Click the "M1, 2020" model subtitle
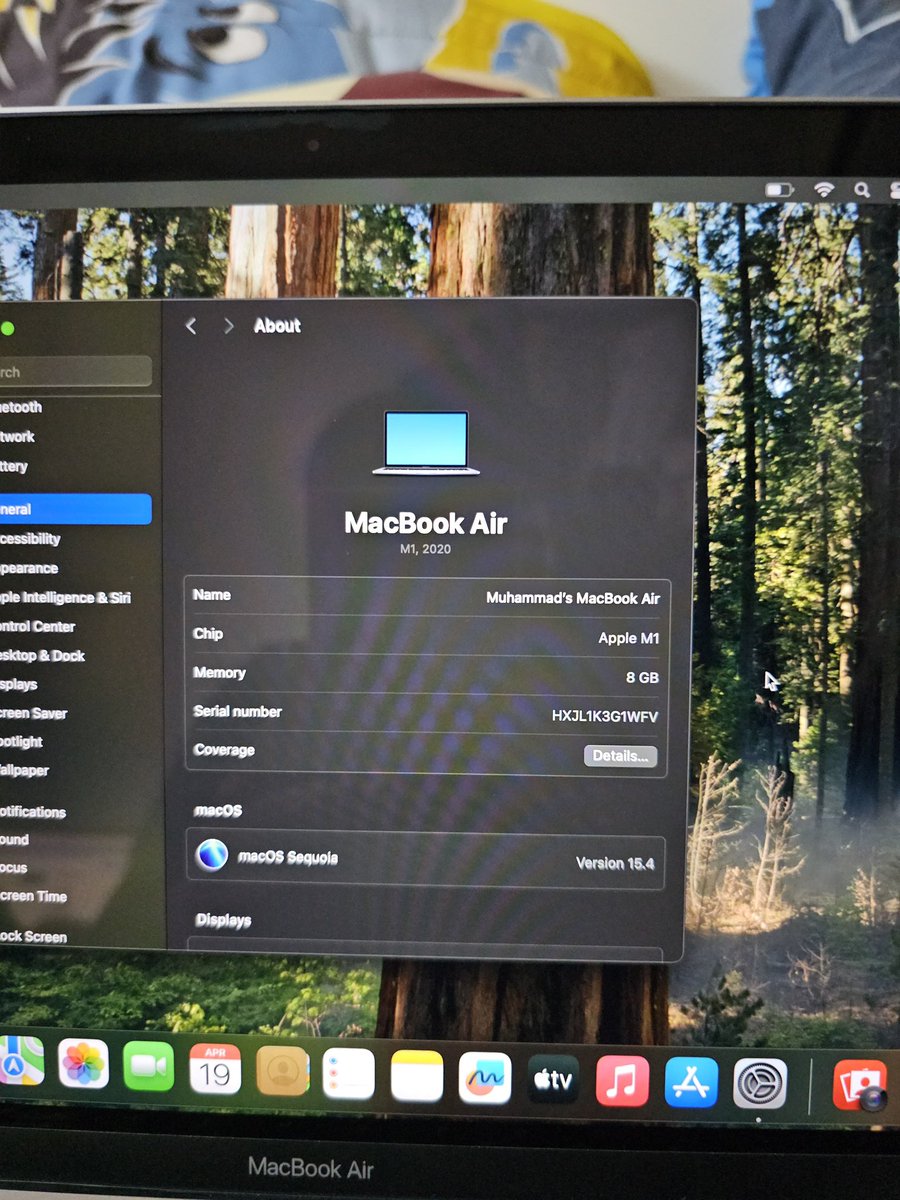Viewport: 900px width, 1200px height. (425, 550)
